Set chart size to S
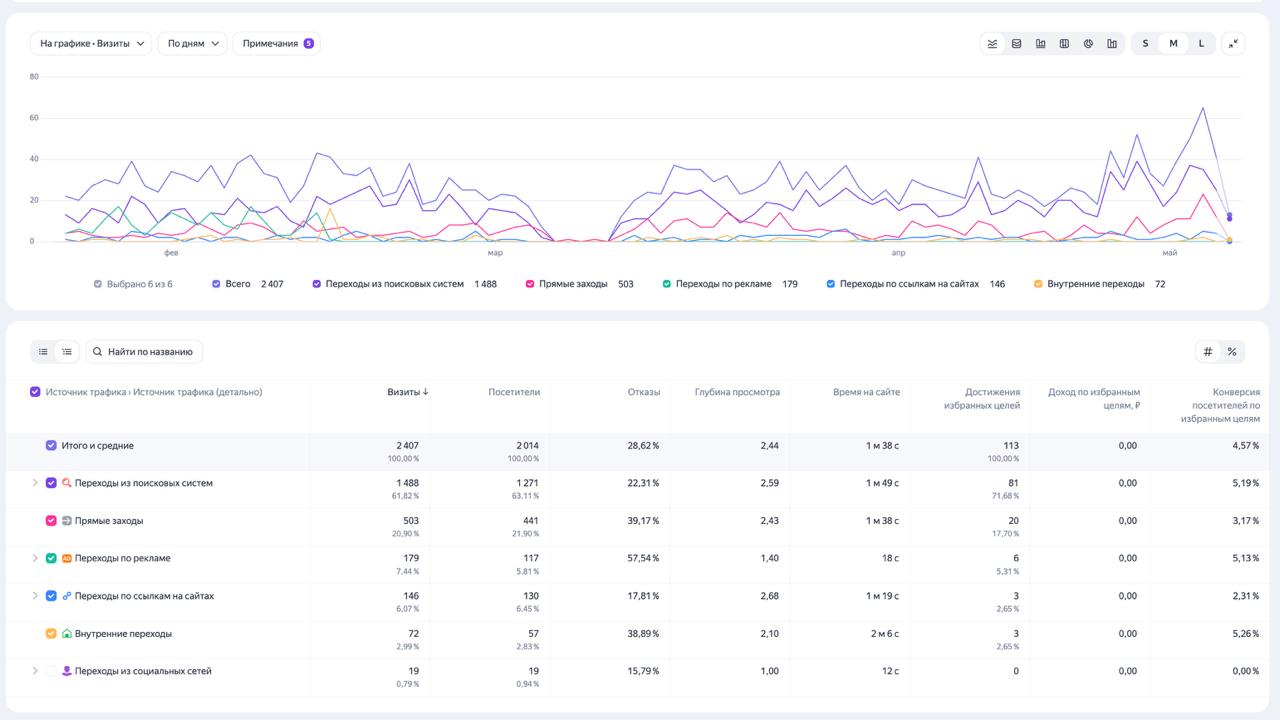 (x=1145, y=43)
